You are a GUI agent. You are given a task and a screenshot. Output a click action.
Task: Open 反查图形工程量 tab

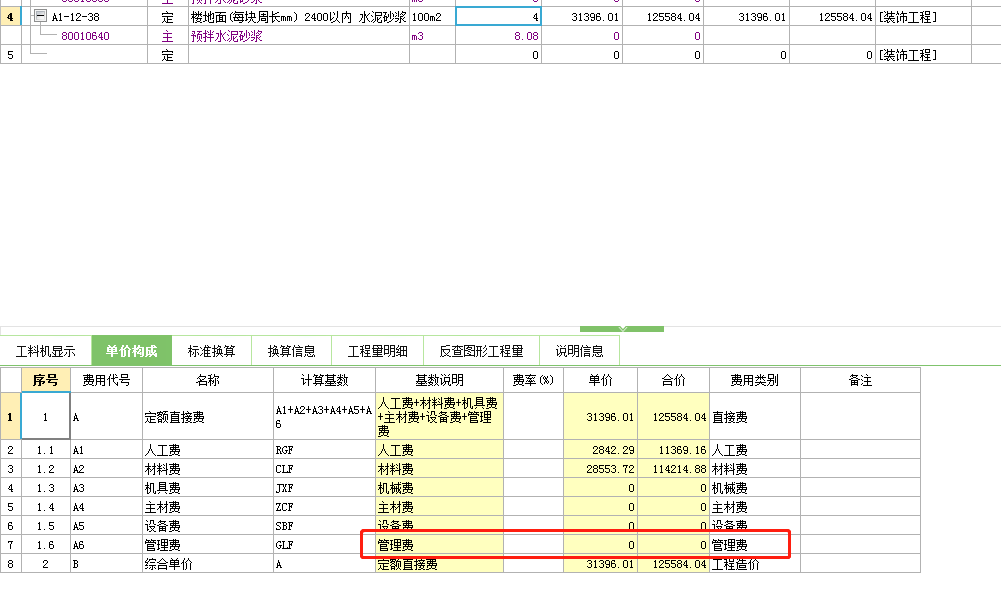coord(481,351)
